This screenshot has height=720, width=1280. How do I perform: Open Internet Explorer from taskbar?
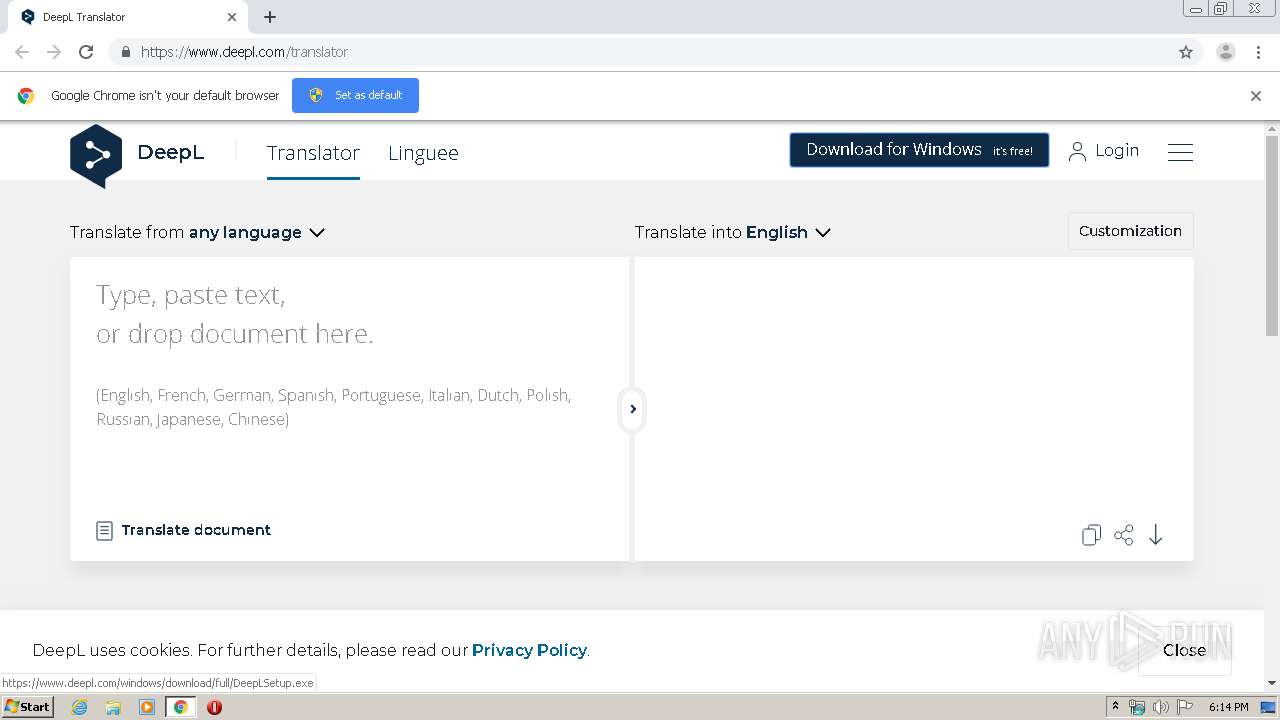[79, 707]
